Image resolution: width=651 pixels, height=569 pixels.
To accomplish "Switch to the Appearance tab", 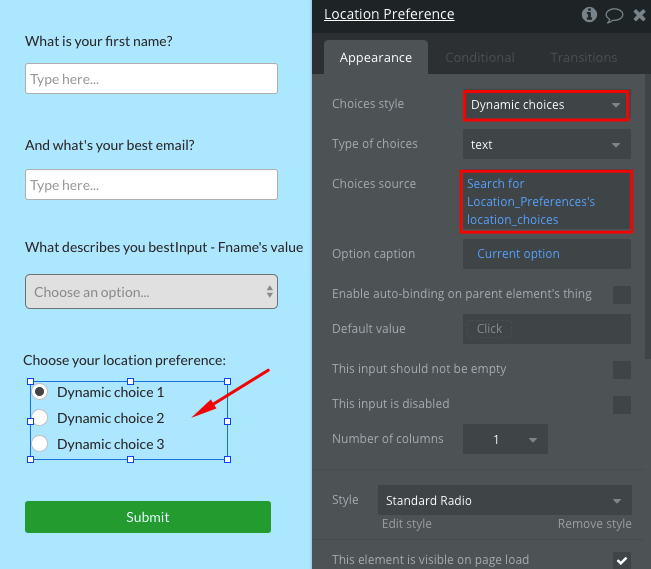I will [x=376, y=57].
